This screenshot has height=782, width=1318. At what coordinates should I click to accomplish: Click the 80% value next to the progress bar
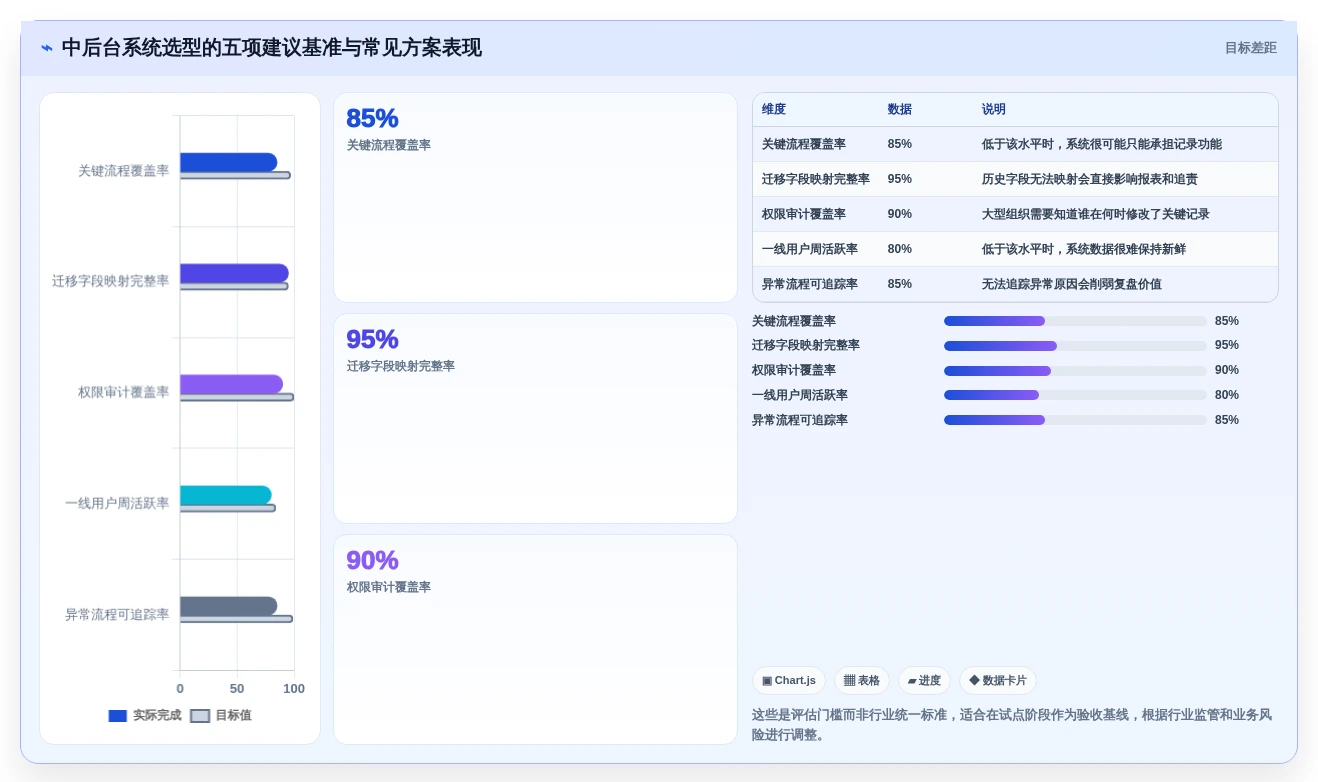click(1227, 395)
